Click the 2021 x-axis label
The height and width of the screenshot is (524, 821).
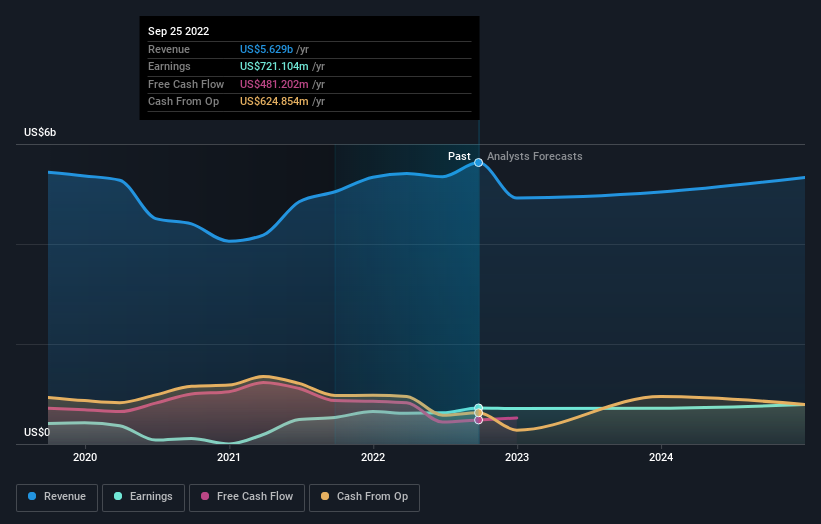coord(229,457)
